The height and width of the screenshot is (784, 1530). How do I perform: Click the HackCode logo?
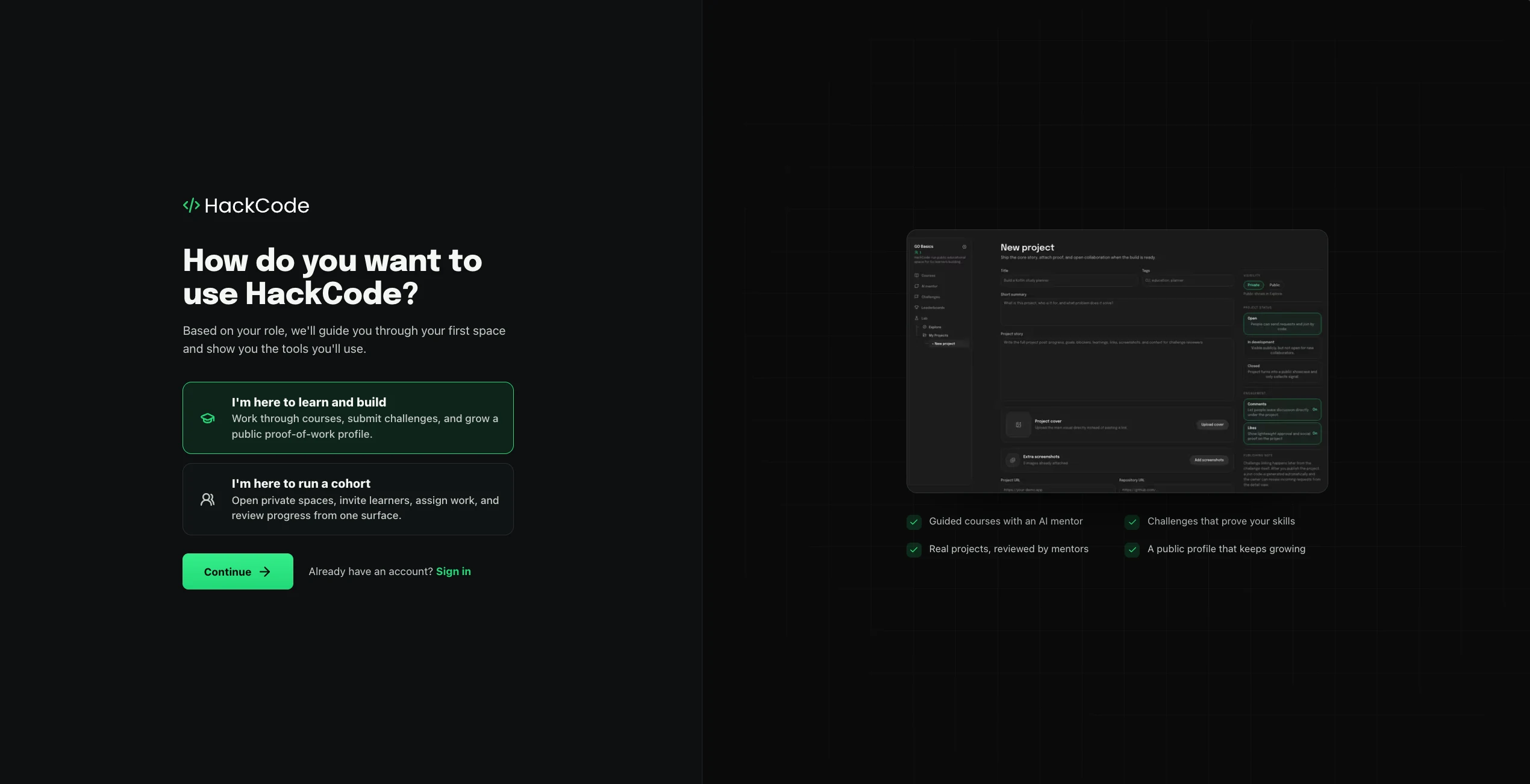pos(246,206)
